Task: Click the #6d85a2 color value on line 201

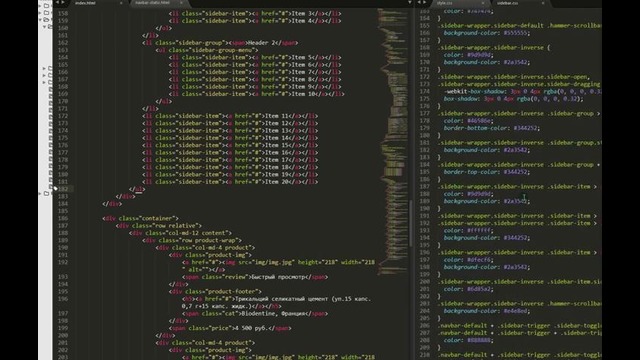Action: [479, 289]
